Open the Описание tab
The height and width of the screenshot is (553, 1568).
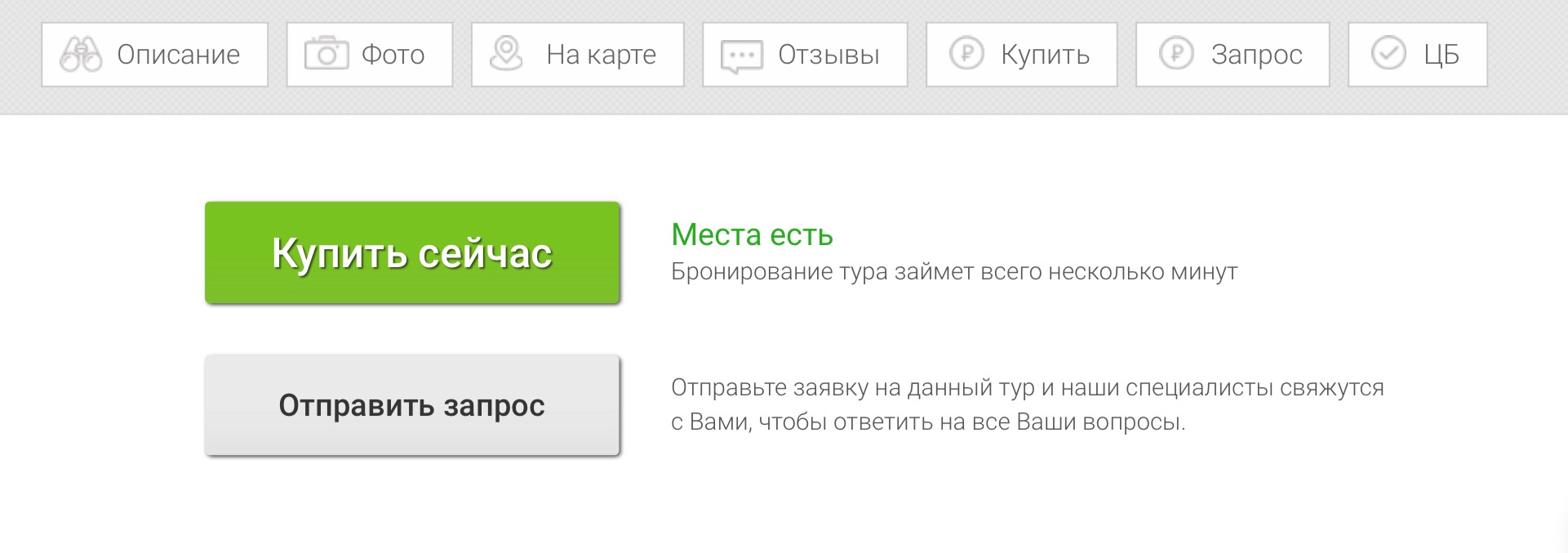pyautogui.click(x=155, y=55)
